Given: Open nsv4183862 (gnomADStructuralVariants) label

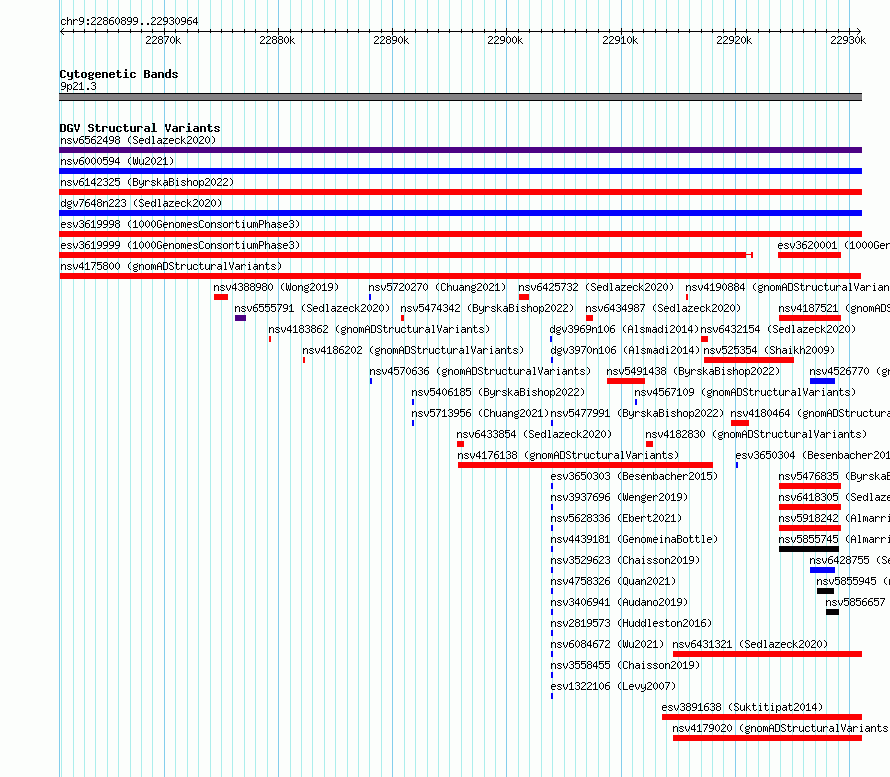Looking at the screenshot, I should [x=379, y=329].
